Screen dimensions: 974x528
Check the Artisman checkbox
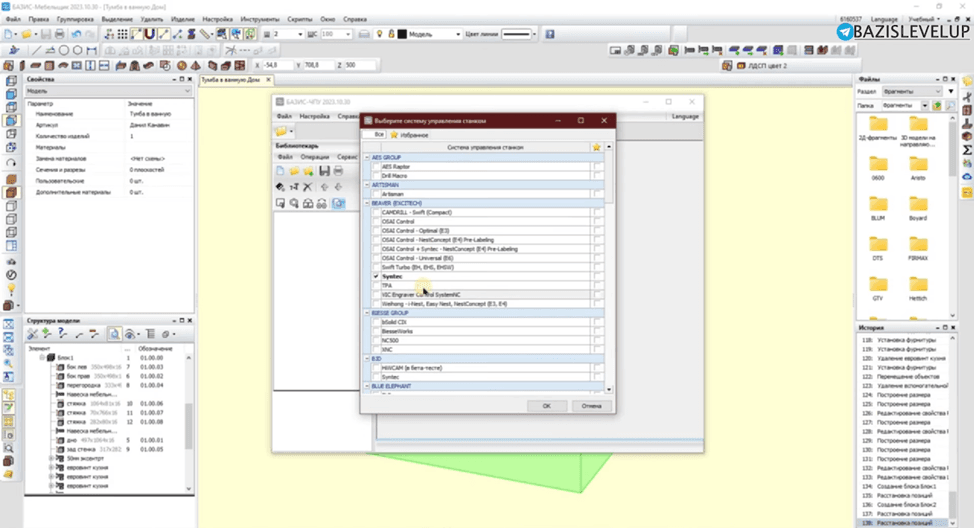[x=376, y=194]
